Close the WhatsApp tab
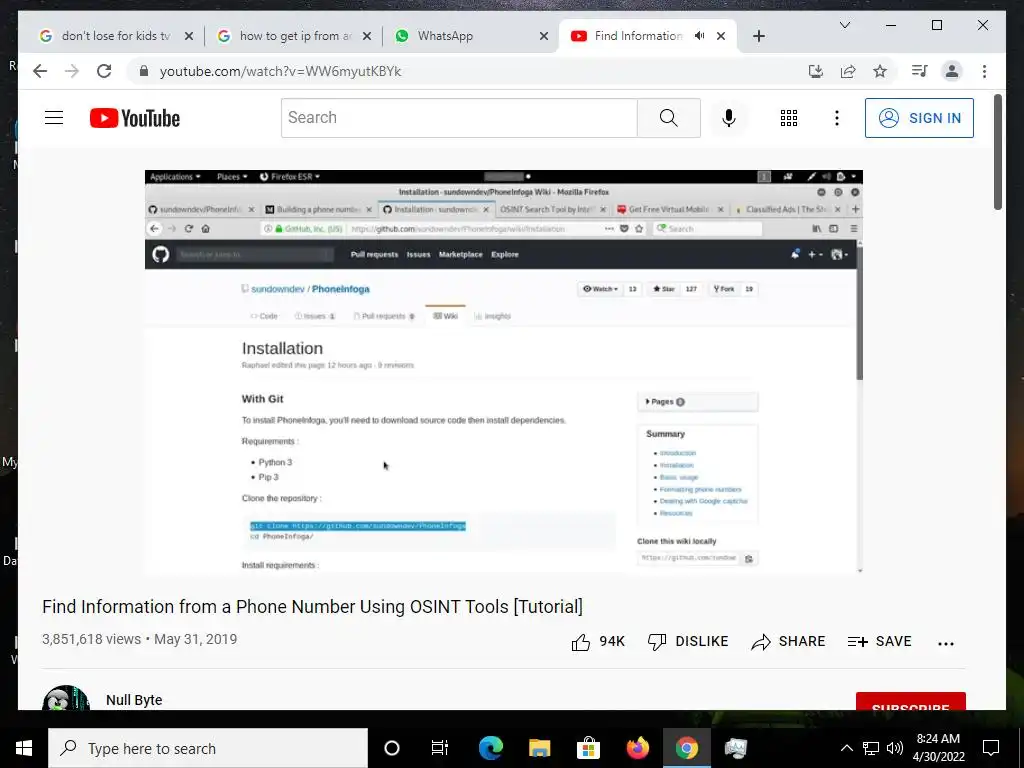Screen dimensions: 1024x768 [543, 37]
